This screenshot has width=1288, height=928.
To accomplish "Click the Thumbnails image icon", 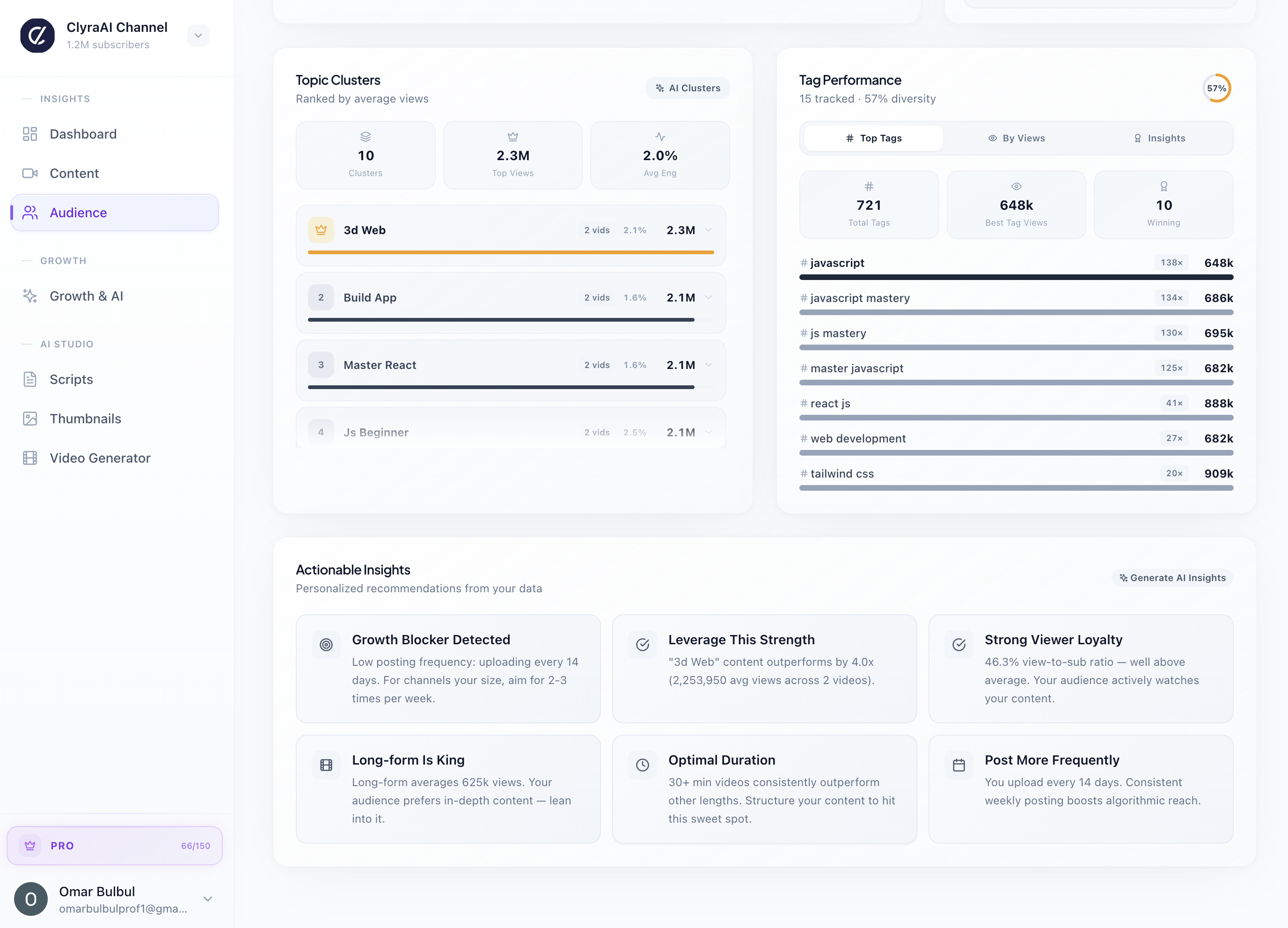I will pyautogui.click(x=29, y=419).
